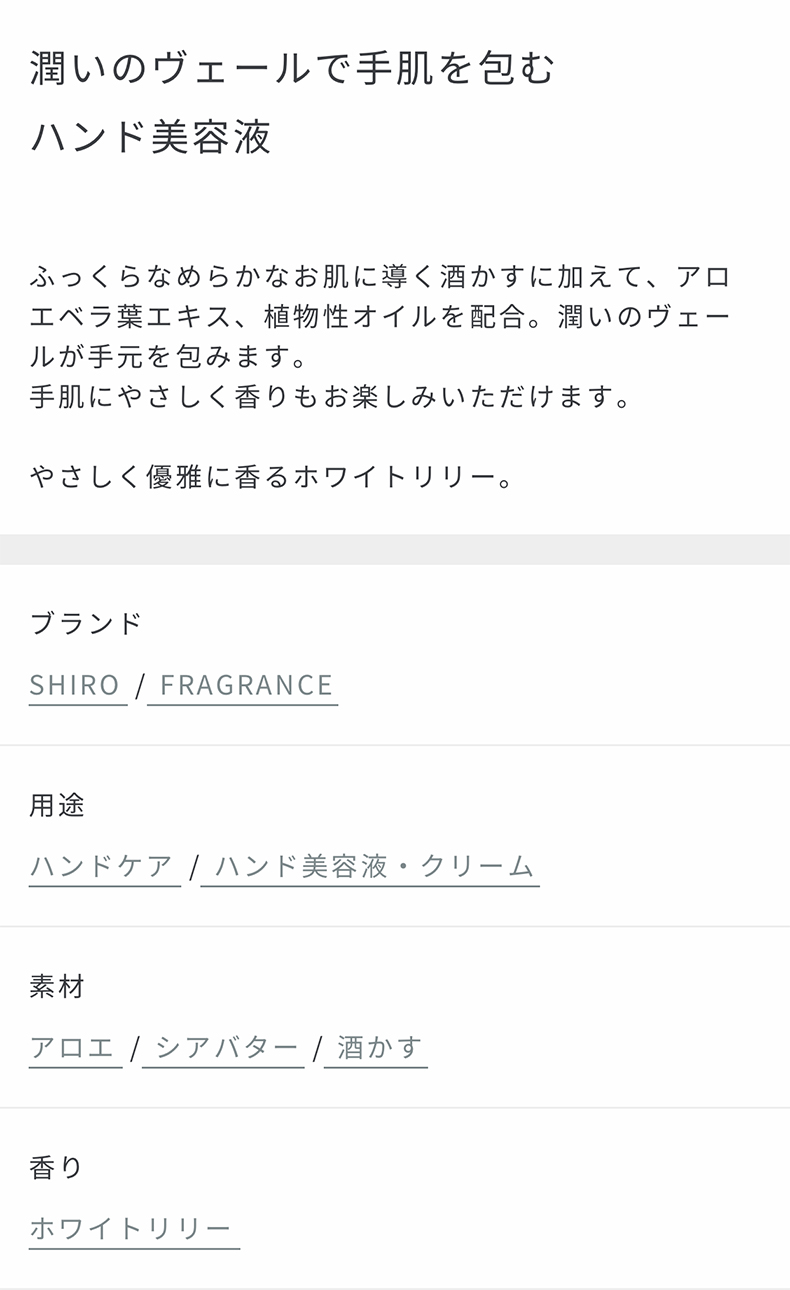Click the line starting エベラ葉エキス
Viewport: 790px width, 1290px height.
click(380, 317)
